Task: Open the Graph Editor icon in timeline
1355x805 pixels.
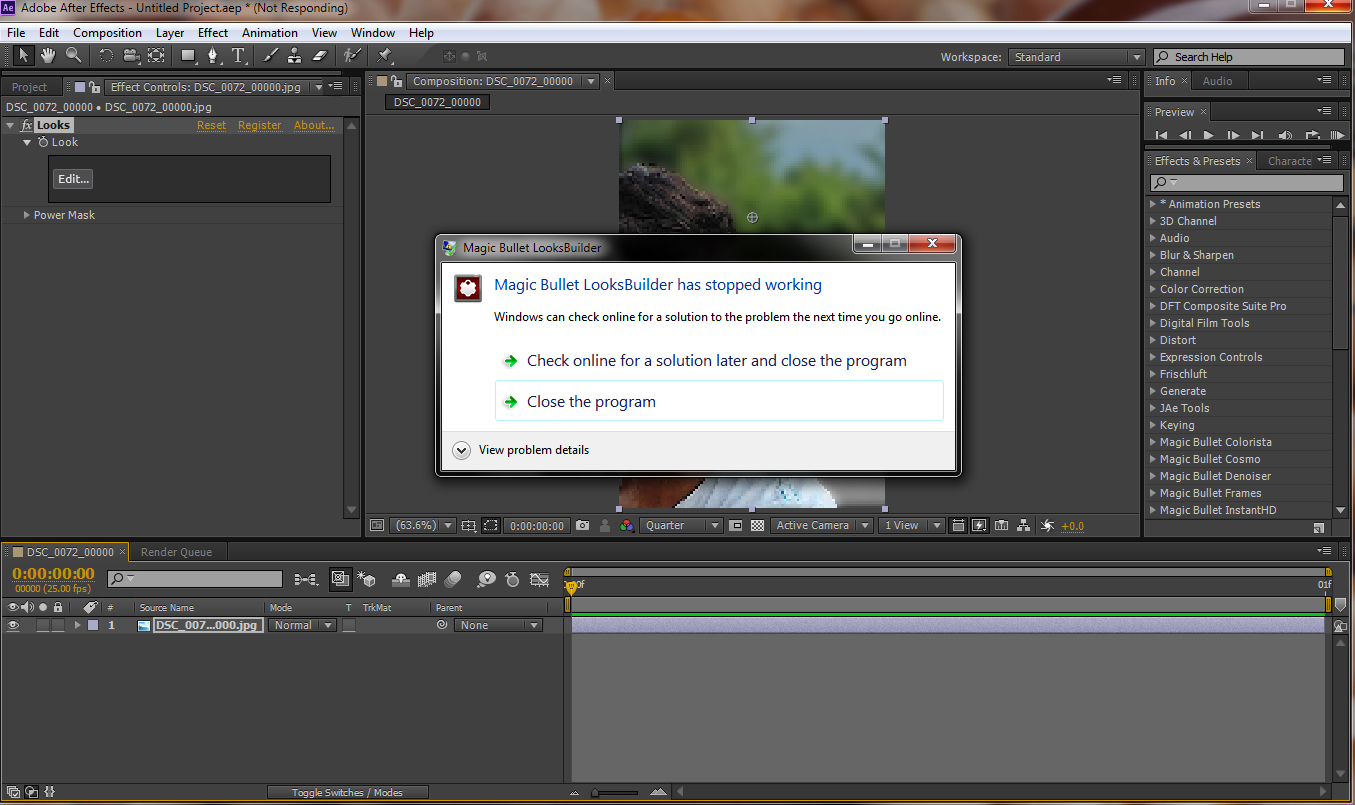Action: [540, 579]
